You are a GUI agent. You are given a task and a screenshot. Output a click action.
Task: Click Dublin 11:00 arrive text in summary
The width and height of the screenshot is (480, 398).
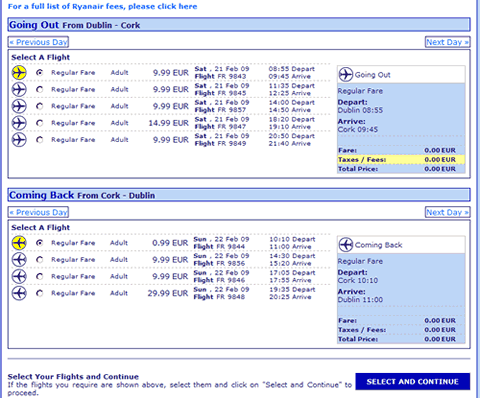click(x=360, y=300)
